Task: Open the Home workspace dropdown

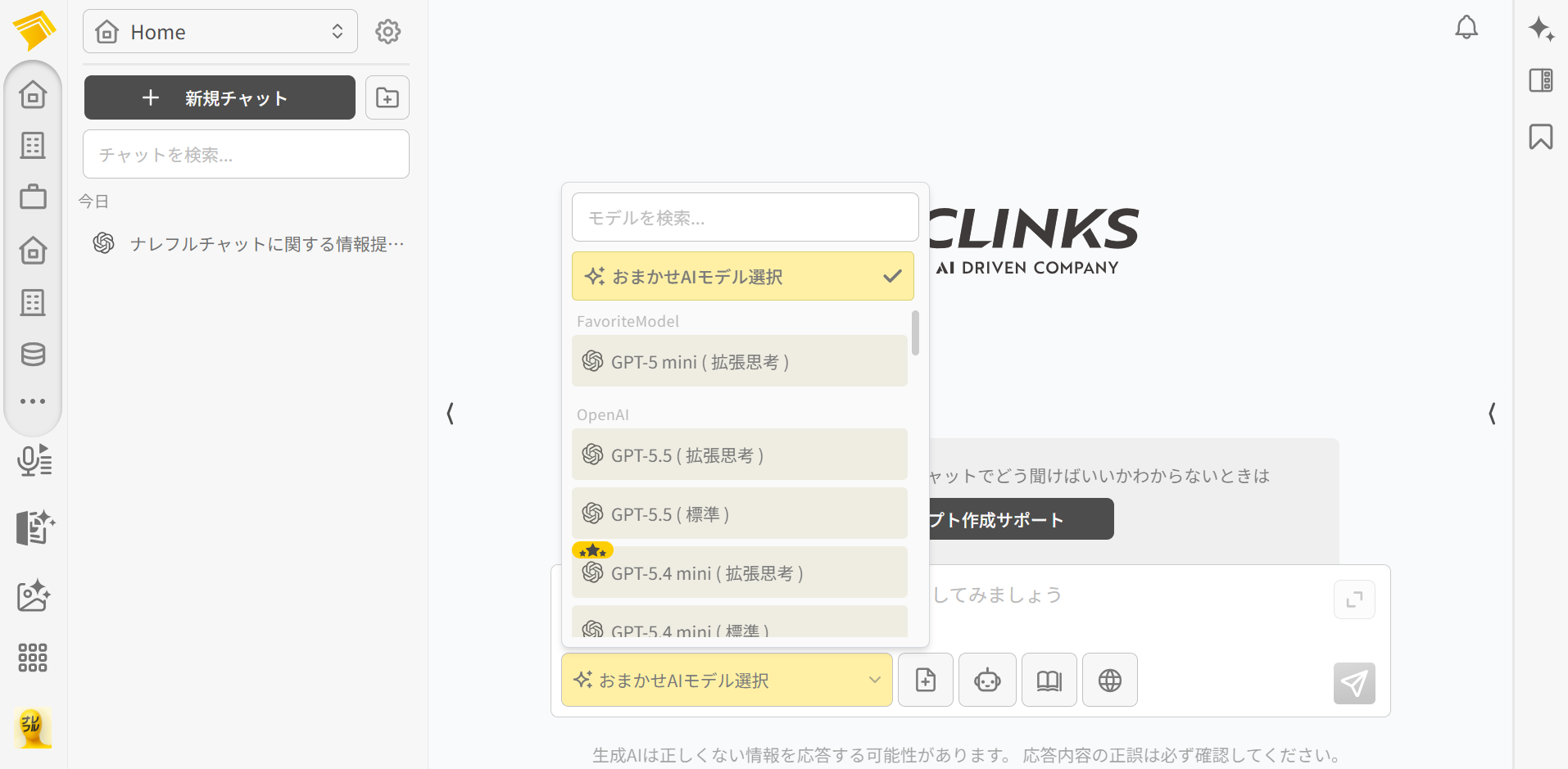Action: pyautogui.click(x=220, y=32)
